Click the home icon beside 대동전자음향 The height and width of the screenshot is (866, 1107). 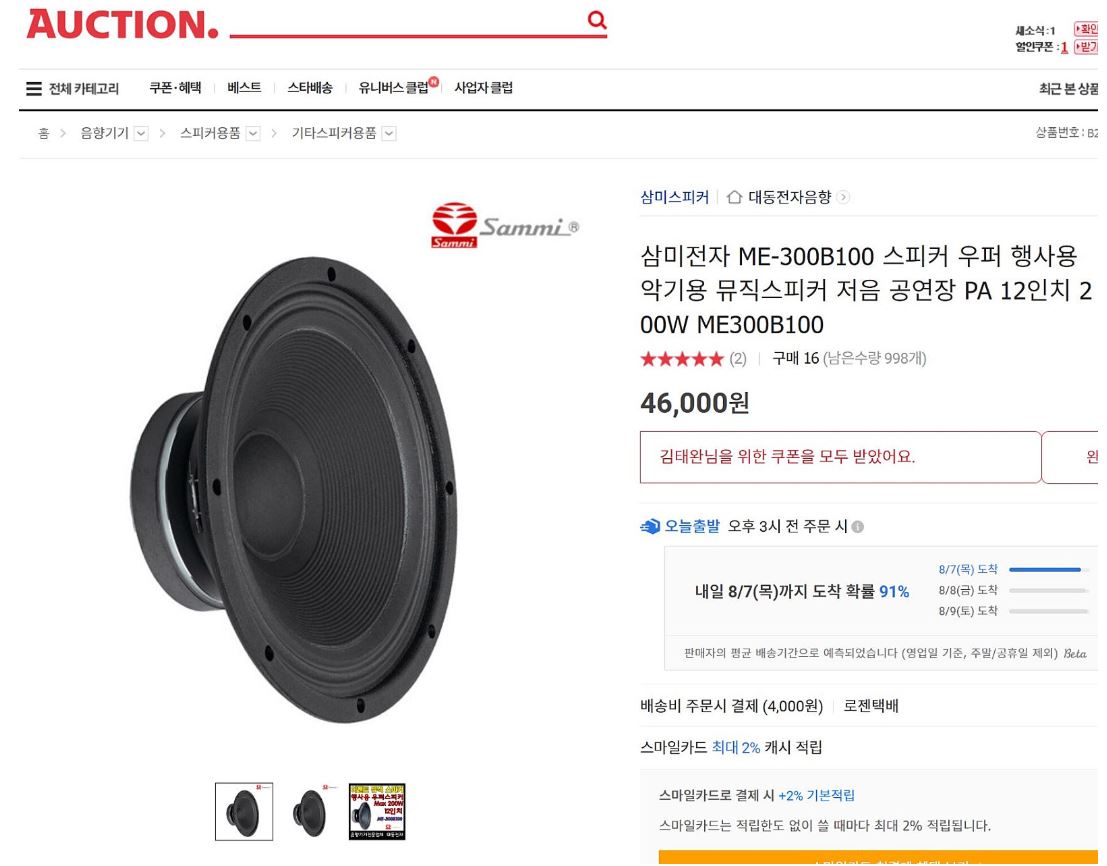pos(734,198)
